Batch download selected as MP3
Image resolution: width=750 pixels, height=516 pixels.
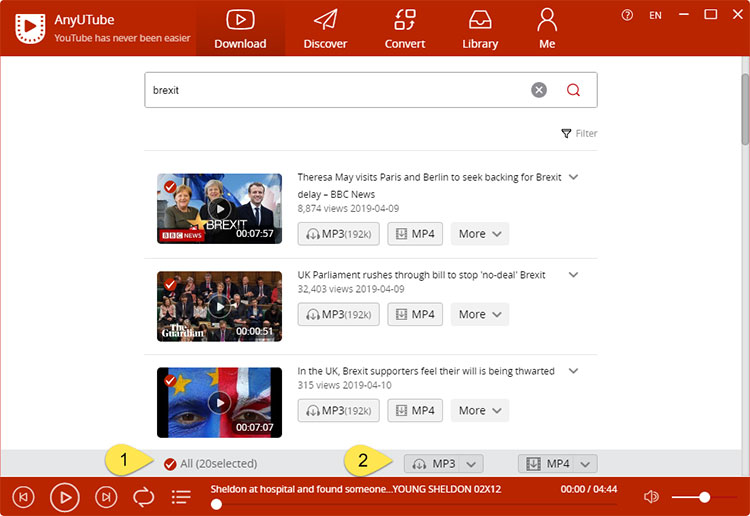432,464
